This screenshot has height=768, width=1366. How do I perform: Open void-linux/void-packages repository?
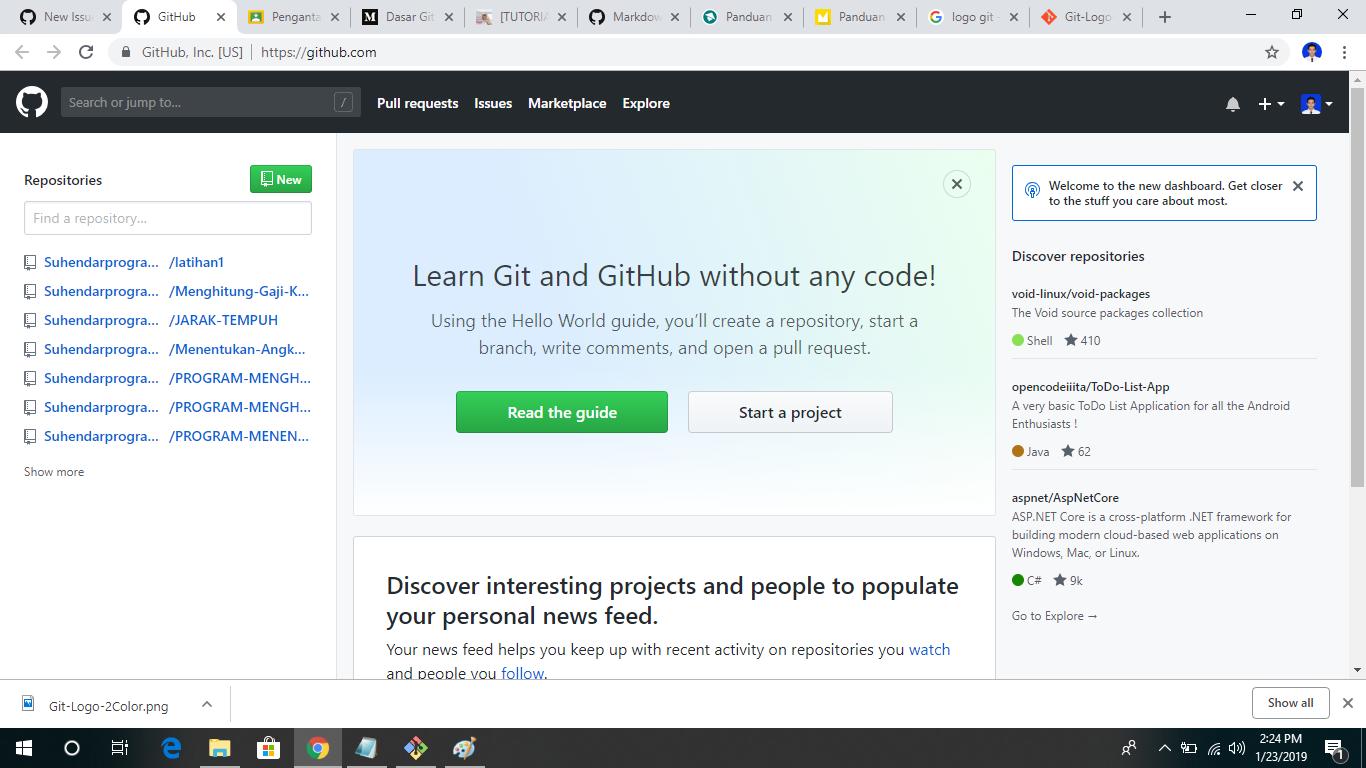tap(1081, 294)
